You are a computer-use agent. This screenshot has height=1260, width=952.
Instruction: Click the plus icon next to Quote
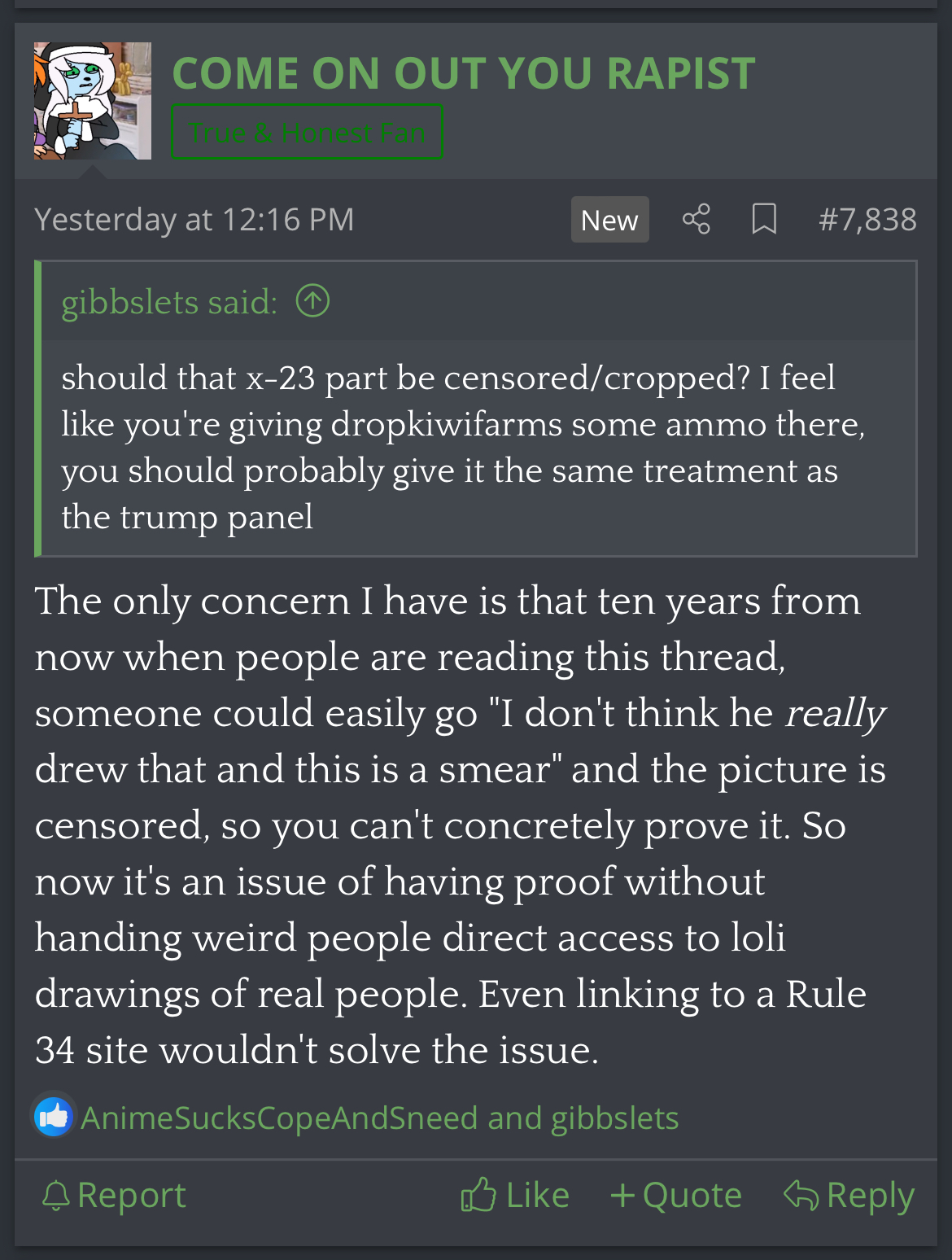pos(622,1196)
